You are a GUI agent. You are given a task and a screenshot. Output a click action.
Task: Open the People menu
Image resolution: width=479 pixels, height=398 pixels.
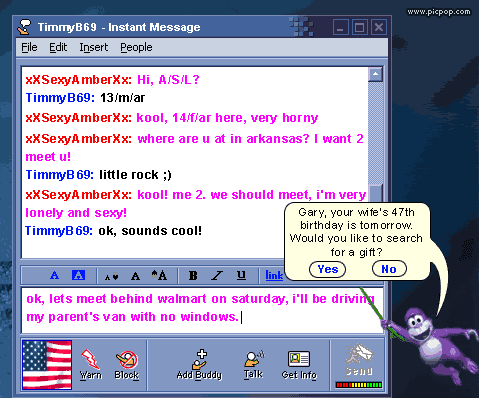[136, 47]
